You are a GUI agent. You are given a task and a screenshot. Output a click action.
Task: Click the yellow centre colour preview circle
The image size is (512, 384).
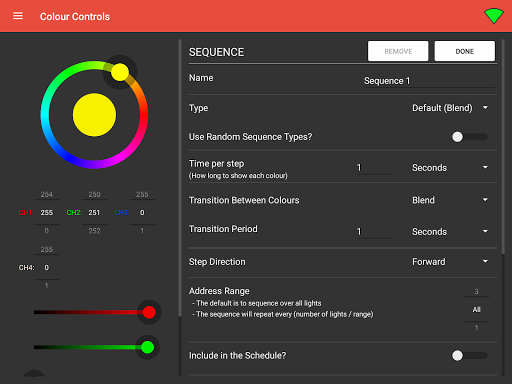click(94, 115)
